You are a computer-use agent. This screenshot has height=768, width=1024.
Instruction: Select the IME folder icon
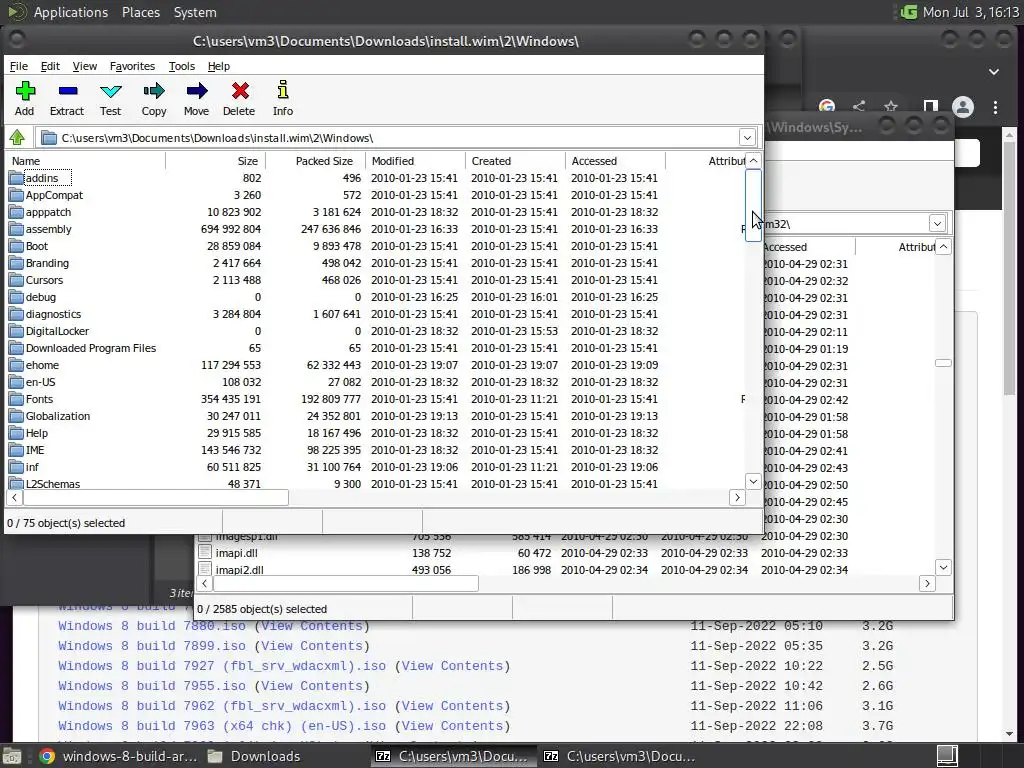(x=16, y=450)
